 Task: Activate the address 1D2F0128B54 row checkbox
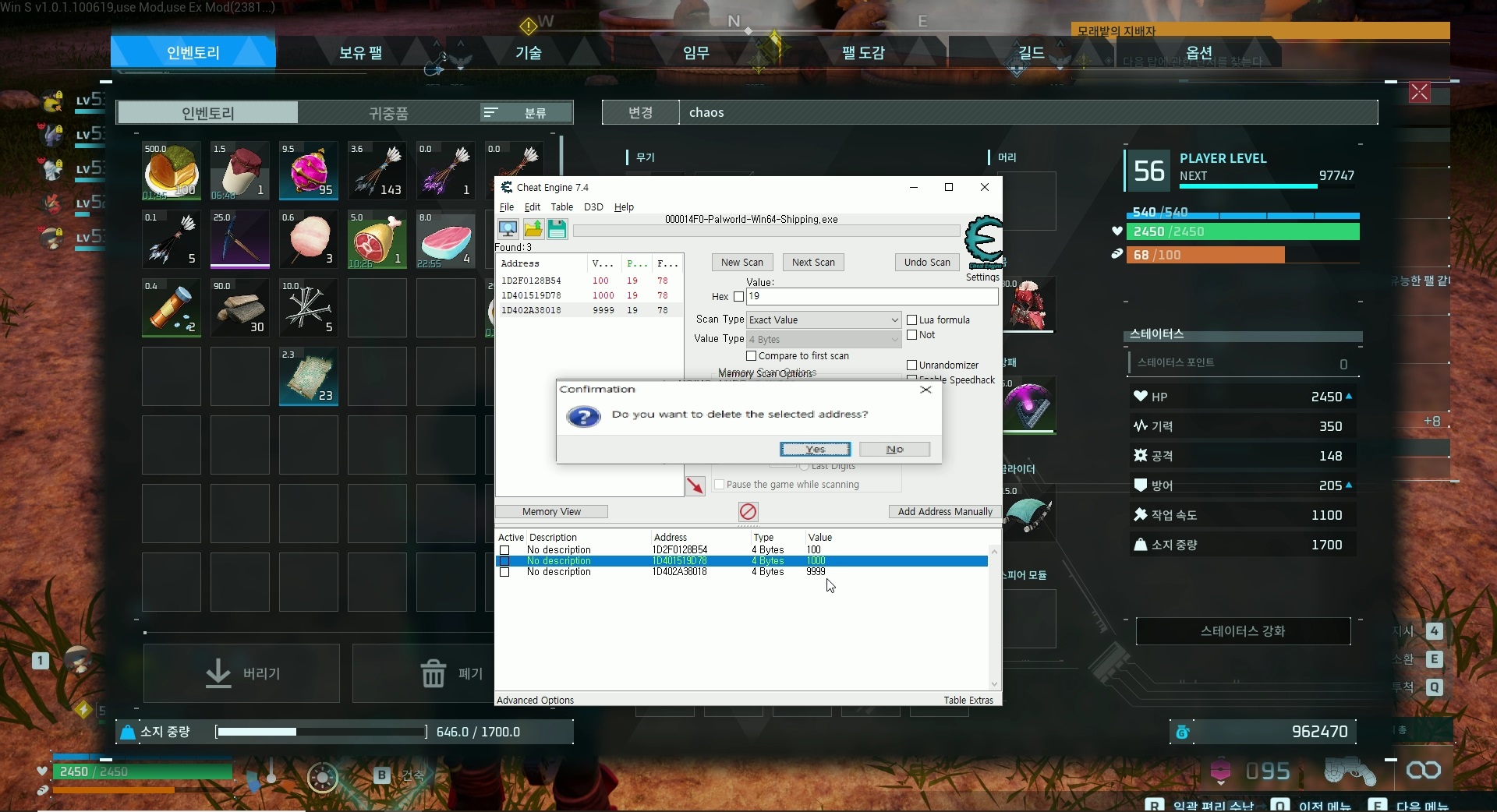[504, 550]
